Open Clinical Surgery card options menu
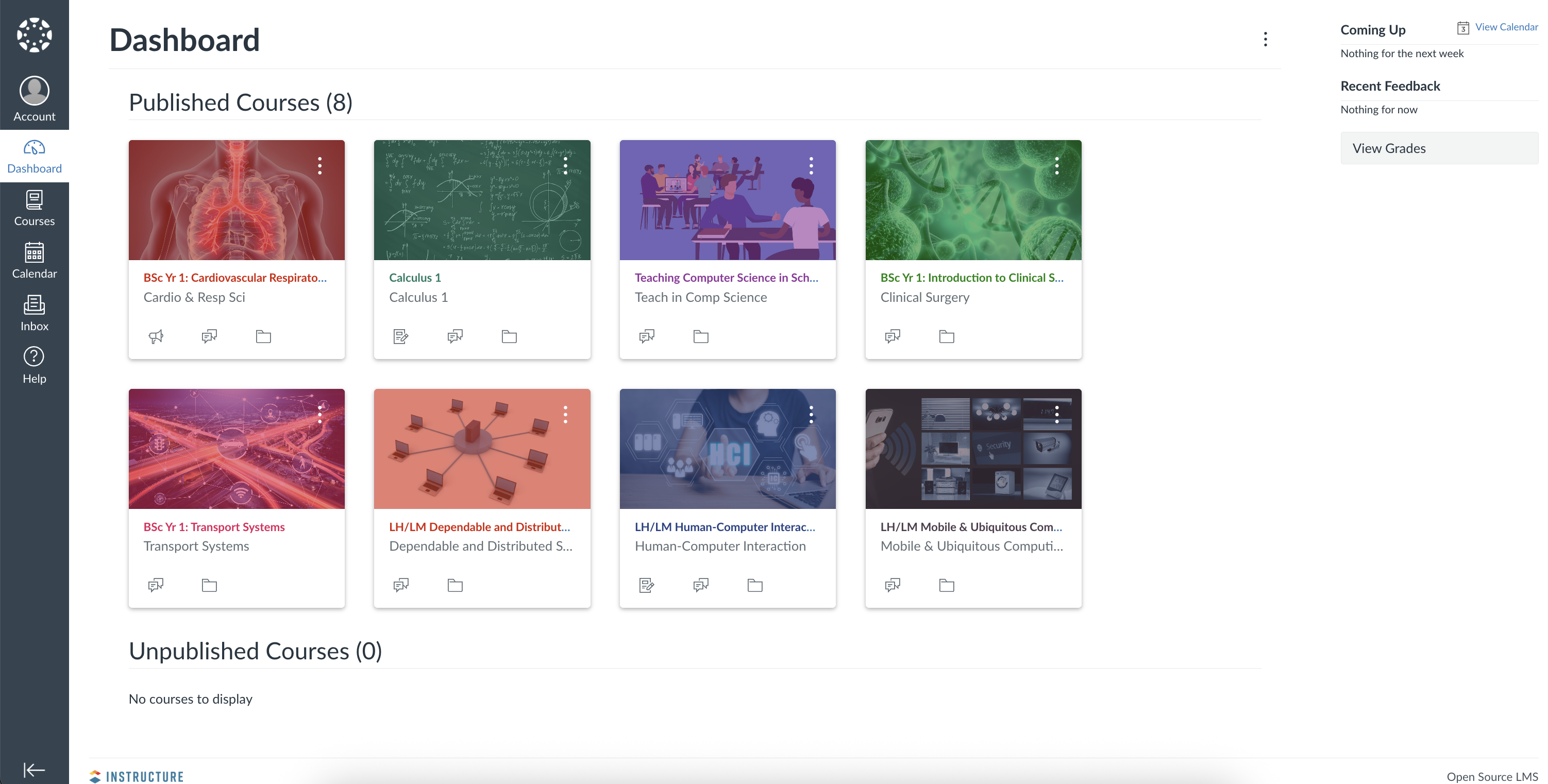 click(x=1056, y=166)
